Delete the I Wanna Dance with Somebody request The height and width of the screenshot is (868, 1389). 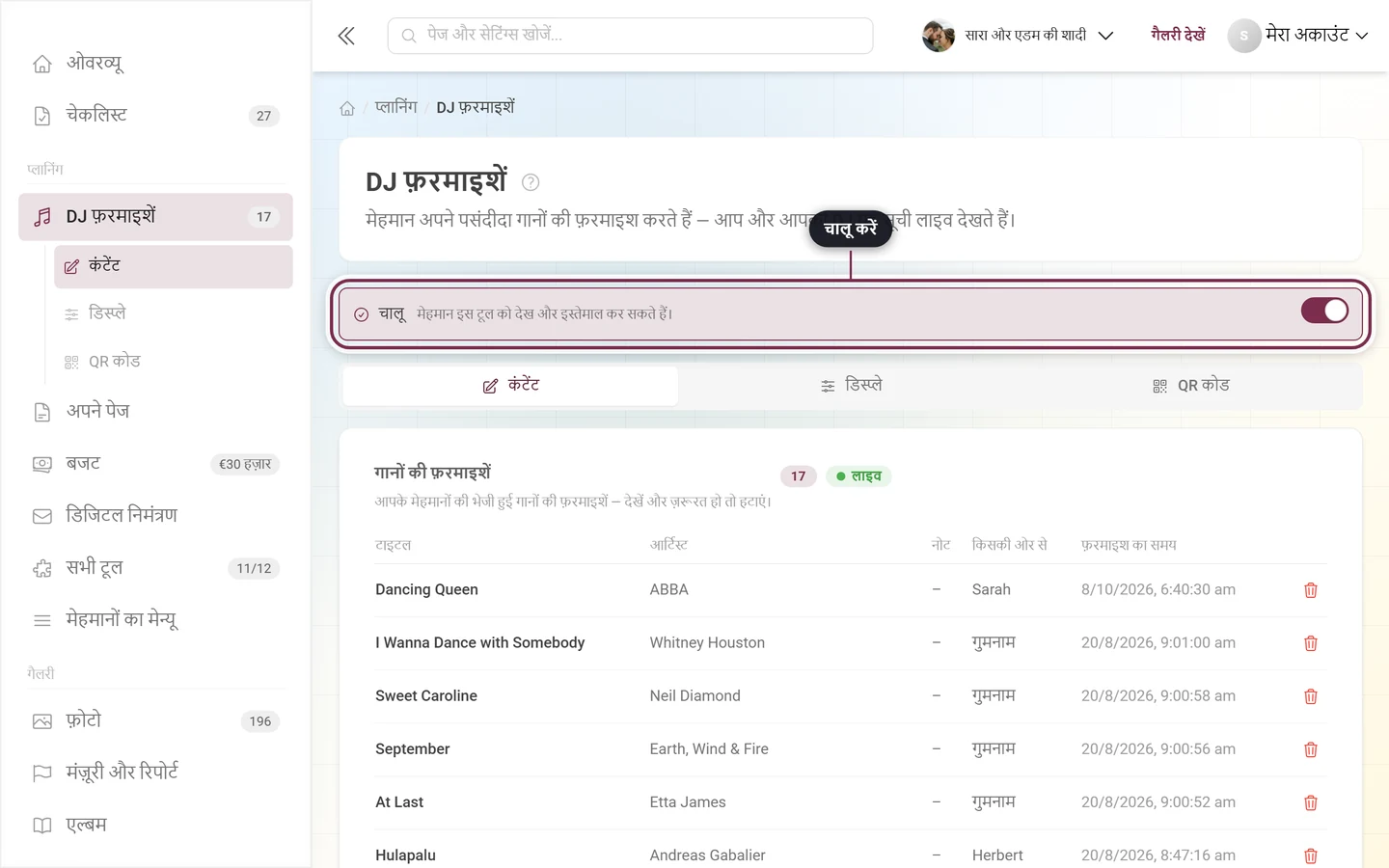coord(1311,643)
